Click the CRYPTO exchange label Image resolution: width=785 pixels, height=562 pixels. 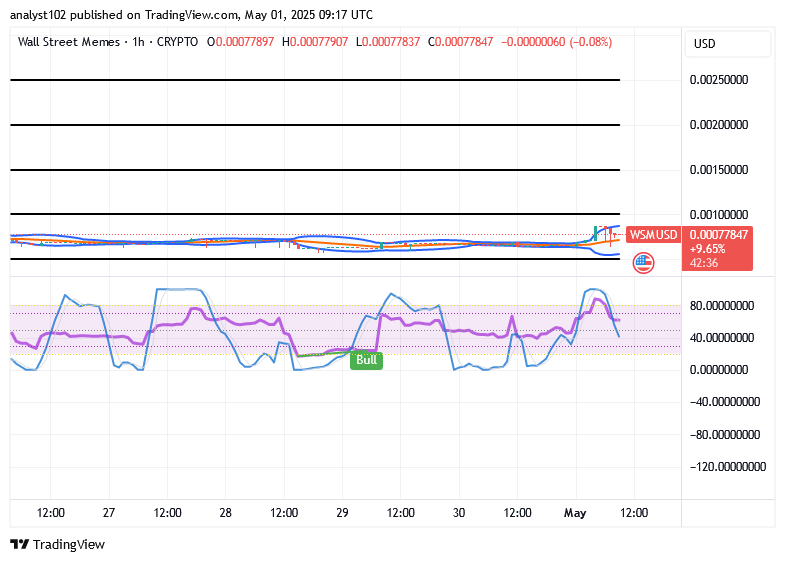pyautogui.click(x=177, y=42)
